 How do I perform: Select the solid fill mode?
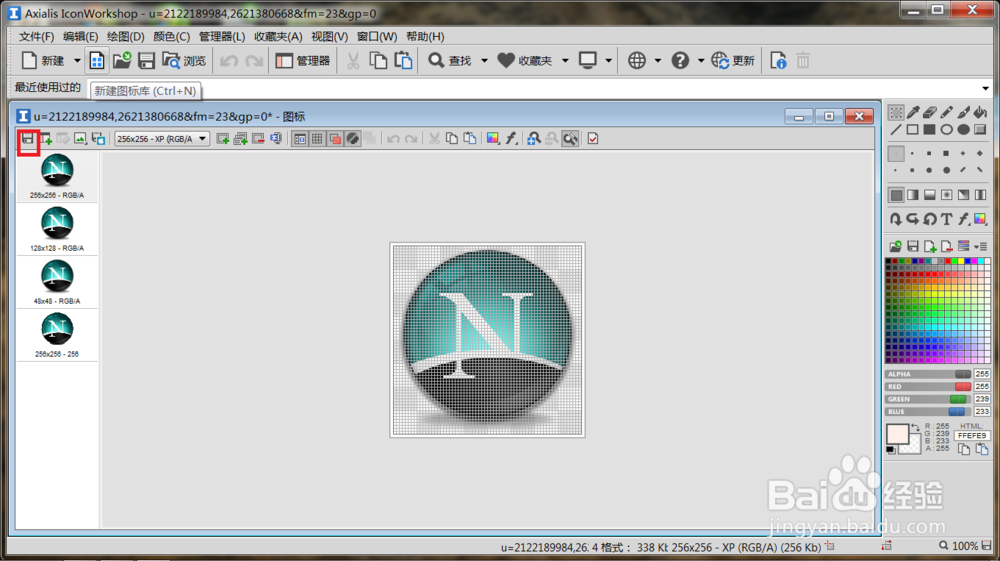896,194
